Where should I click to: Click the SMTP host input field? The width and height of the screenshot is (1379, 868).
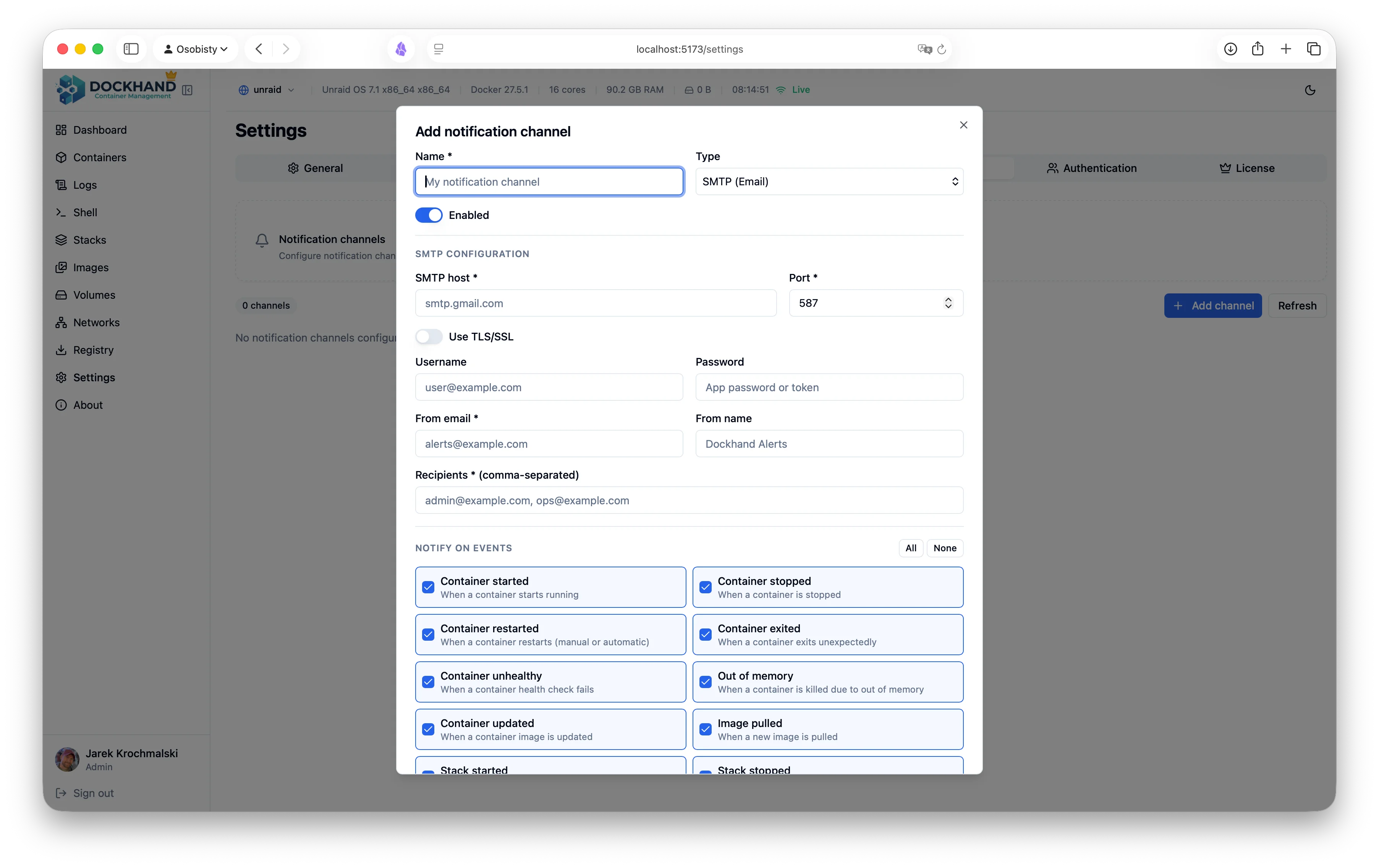(595, 303)
